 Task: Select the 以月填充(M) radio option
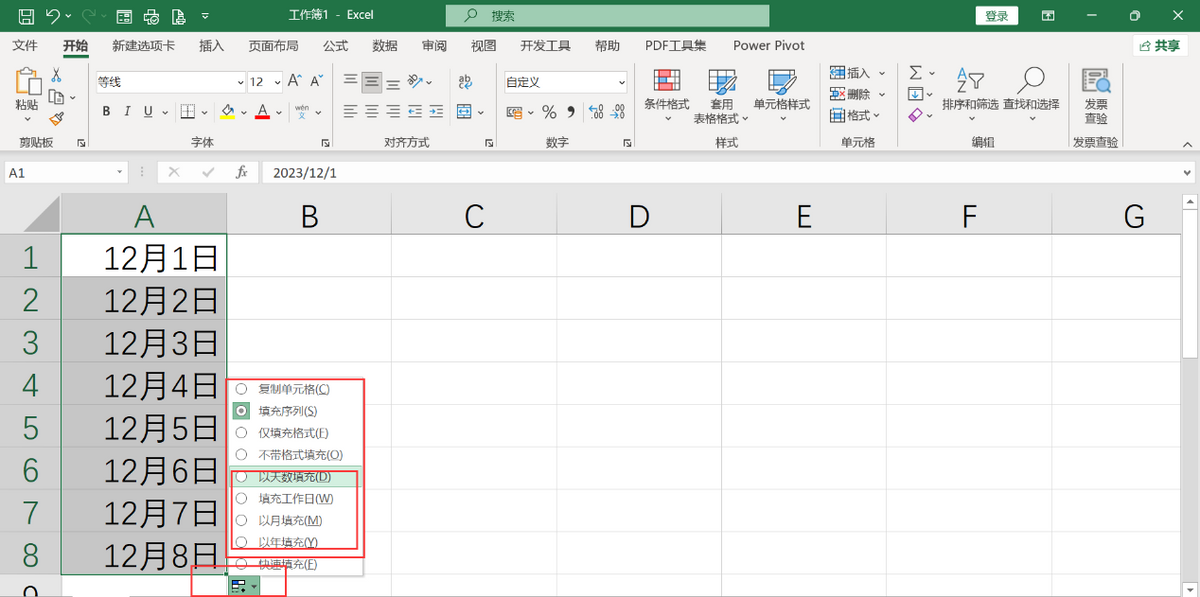(241, 520)
